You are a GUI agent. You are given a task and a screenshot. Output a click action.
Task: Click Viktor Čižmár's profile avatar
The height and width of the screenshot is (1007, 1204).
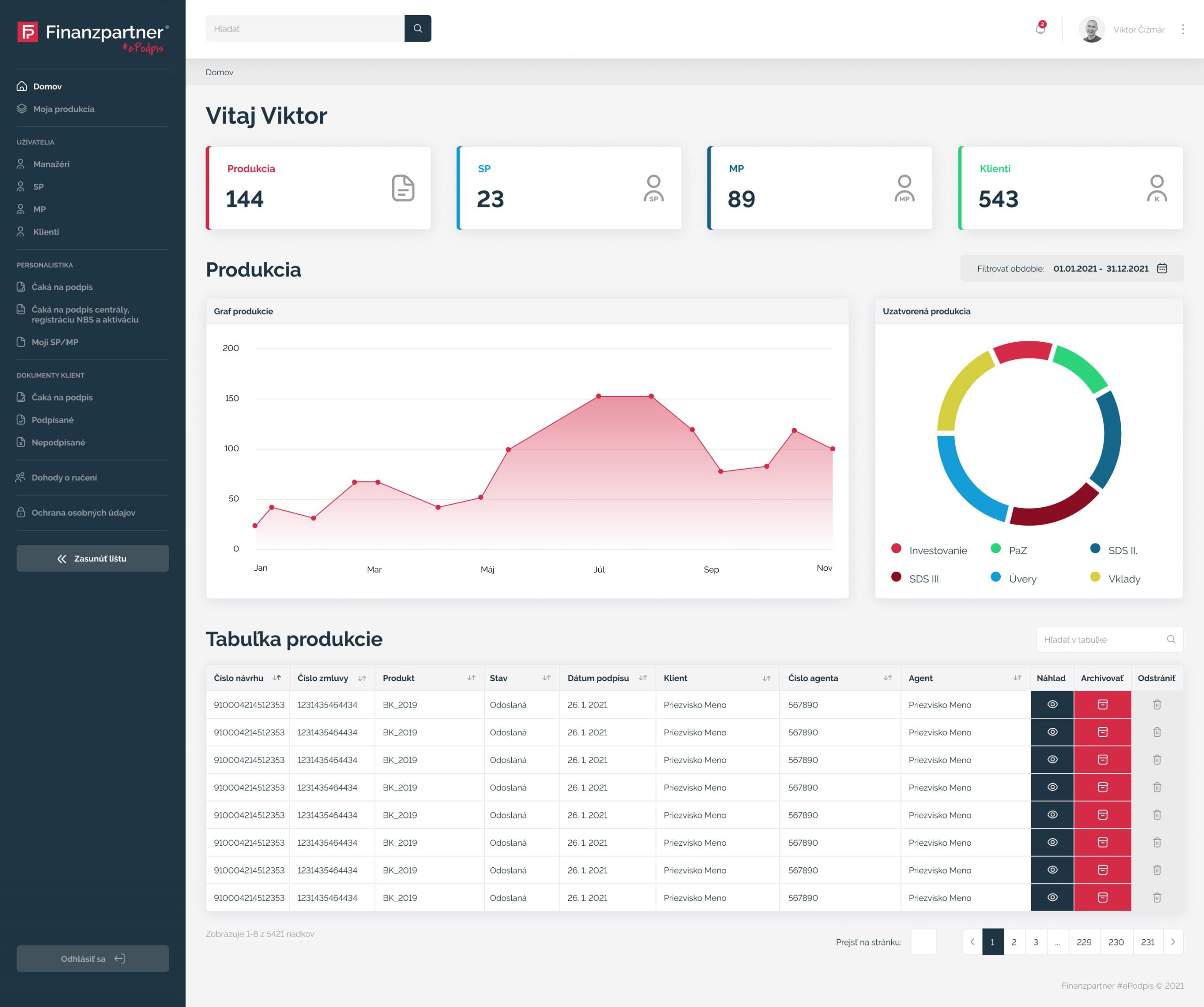1092,29
